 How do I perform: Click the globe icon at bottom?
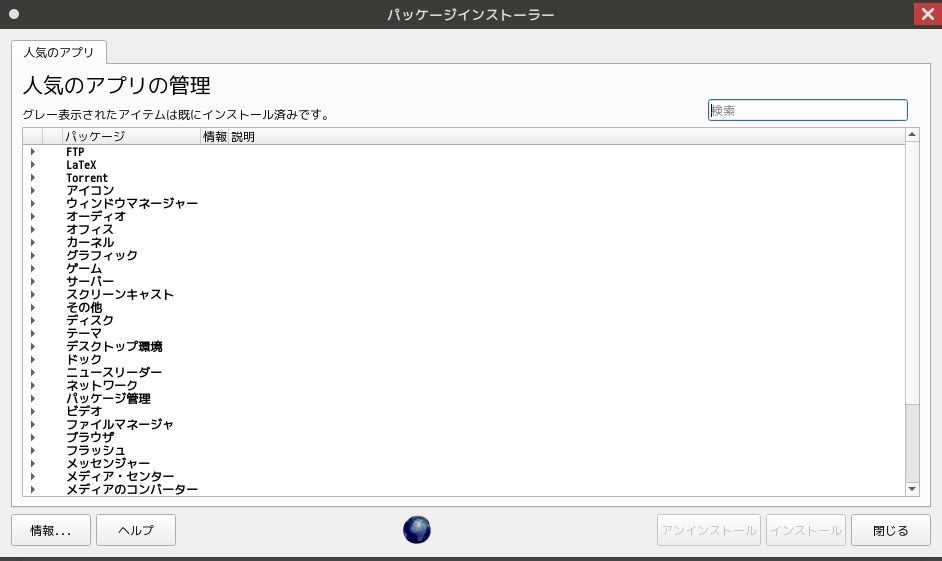point(417,530)
